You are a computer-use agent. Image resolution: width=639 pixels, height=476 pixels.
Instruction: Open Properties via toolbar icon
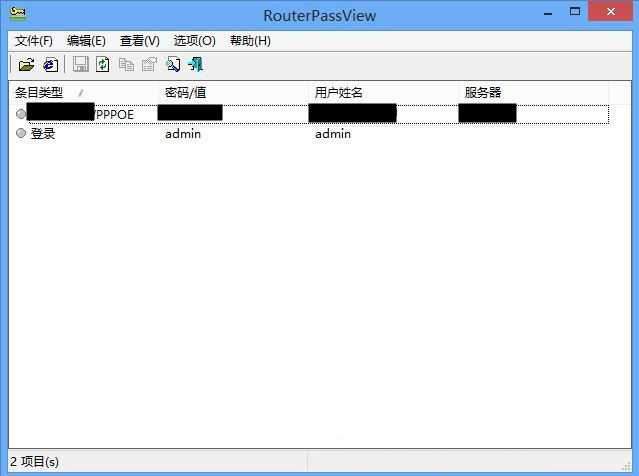click(x=149, y=64)
